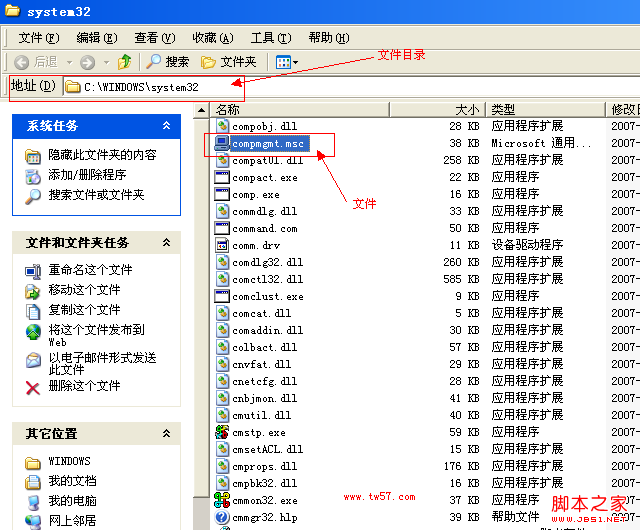The width and height of the screenshot is (640, 530).
Task: Open the 工具(T) menu
Action: [271, 38]
